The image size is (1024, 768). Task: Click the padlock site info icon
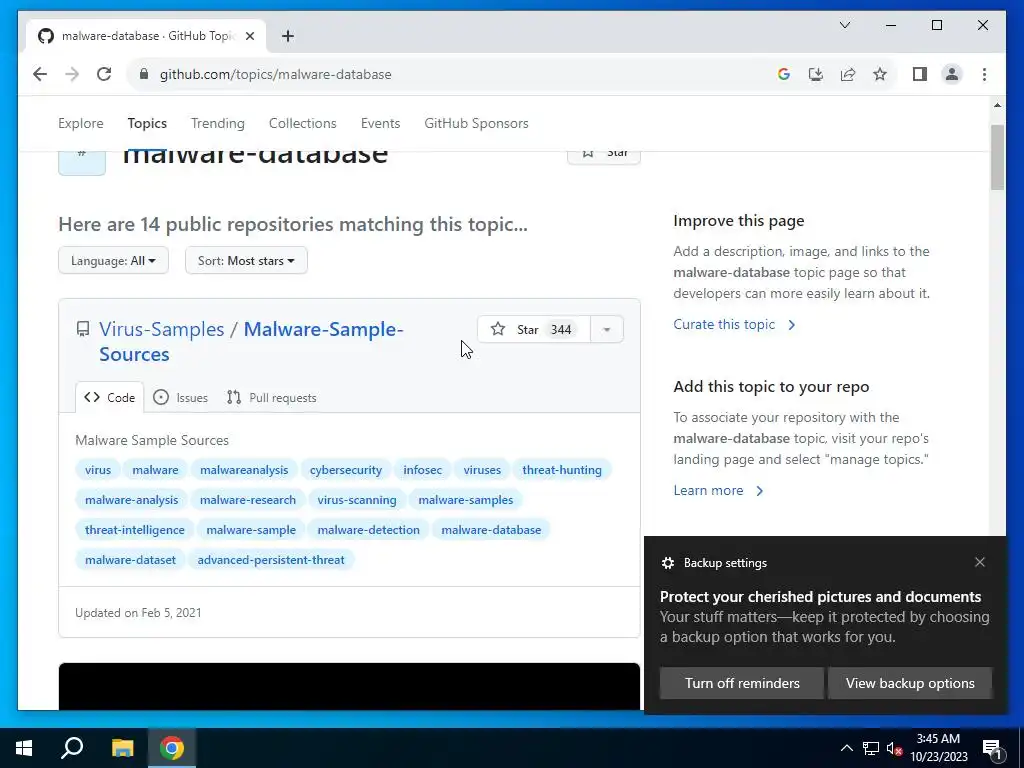(x=144, y=74)
